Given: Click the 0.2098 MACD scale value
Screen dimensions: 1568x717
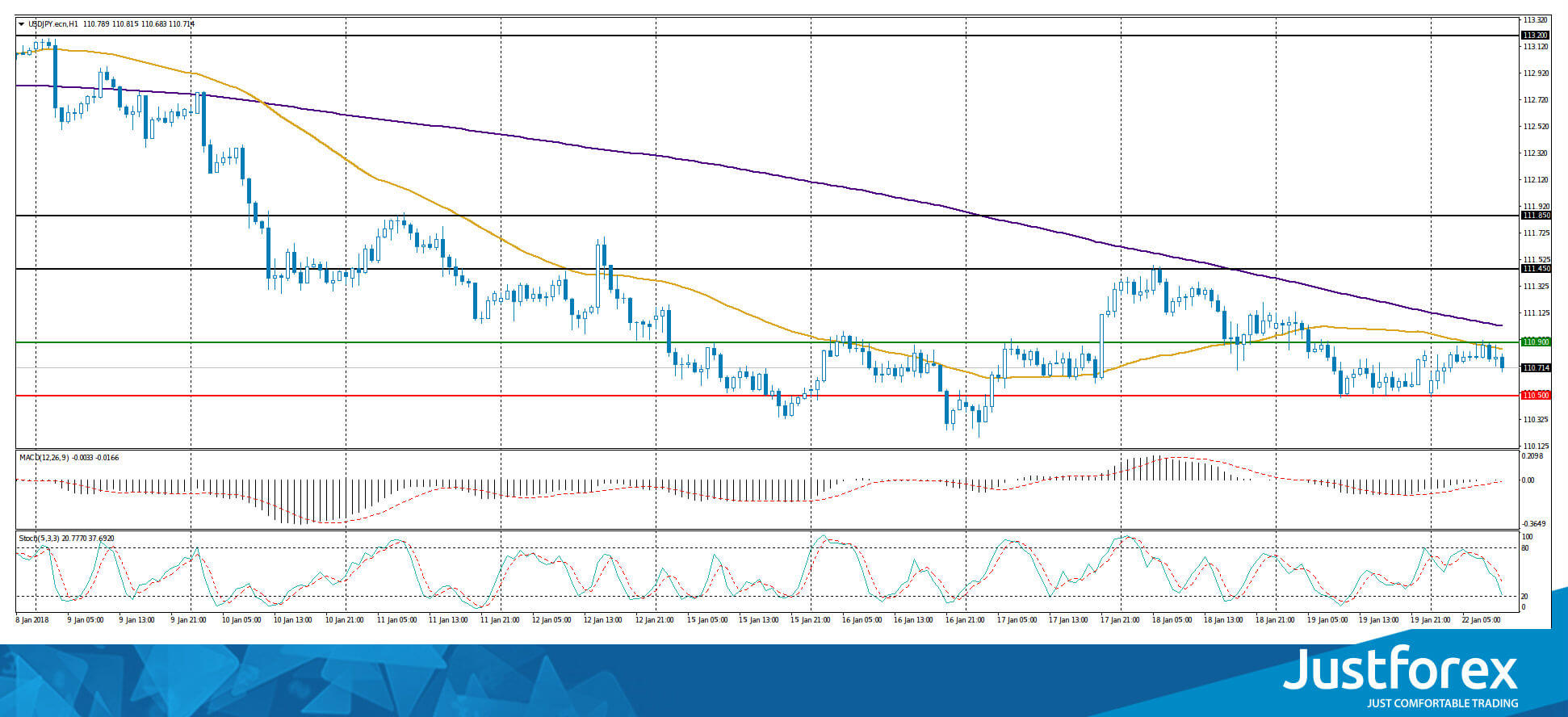Looking at the screenshot, I should click(1532, 456).
